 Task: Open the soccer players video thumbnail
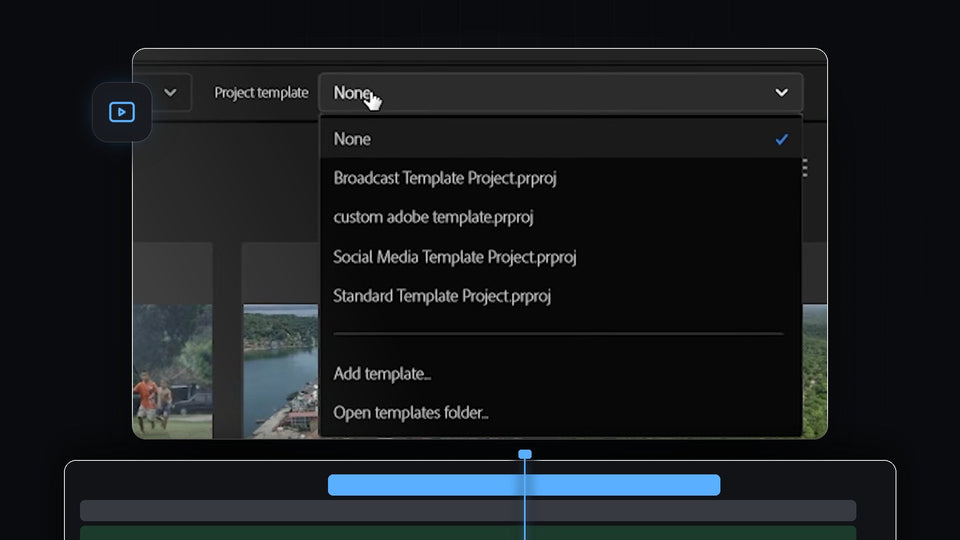click(173, 371)
